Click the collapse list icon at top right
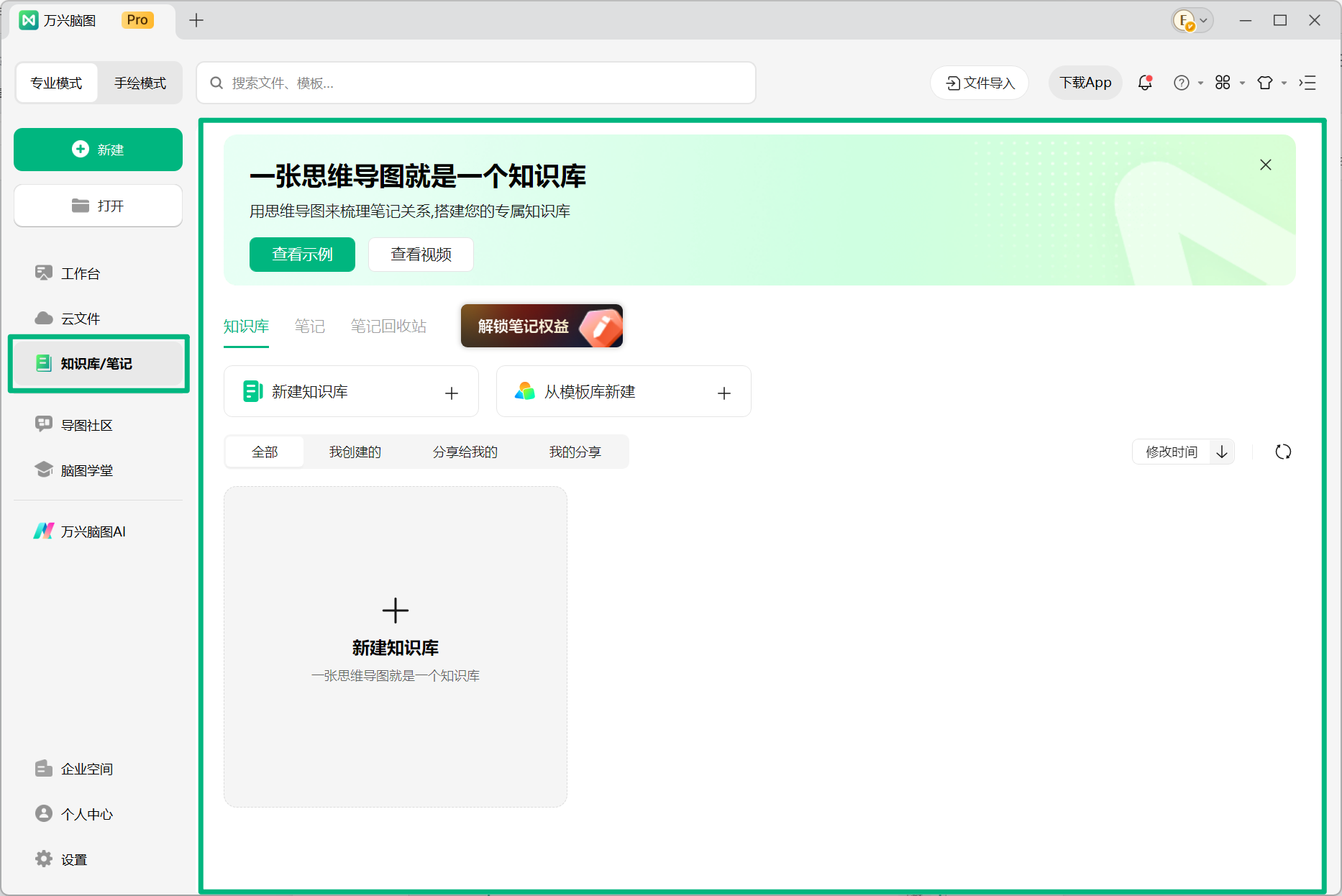Viewport: 1342px width, 896px height. (x=1307, y=83)
